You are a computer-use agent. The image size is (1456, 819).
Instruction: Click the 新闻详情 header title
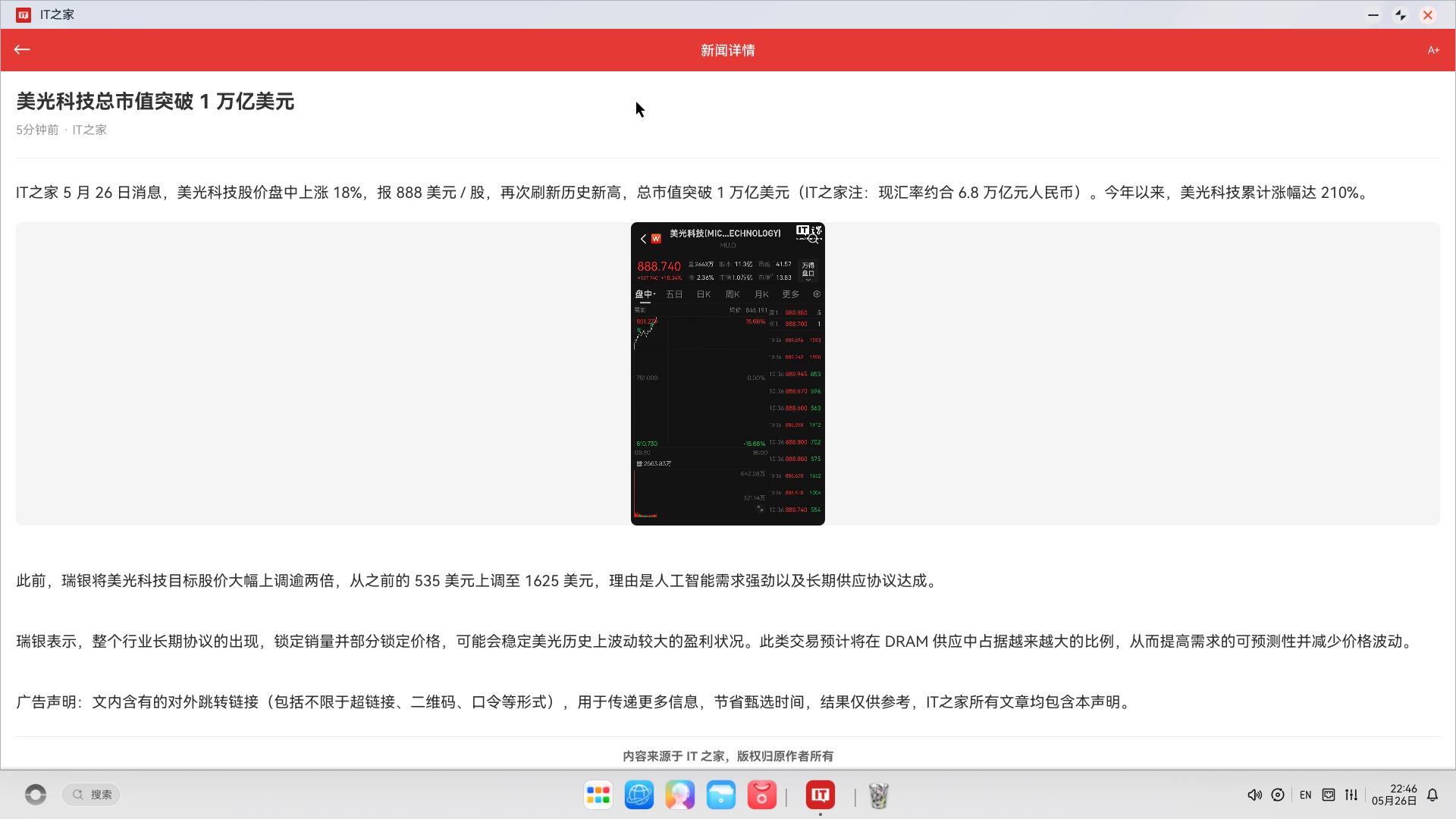(x=727, y=50)
